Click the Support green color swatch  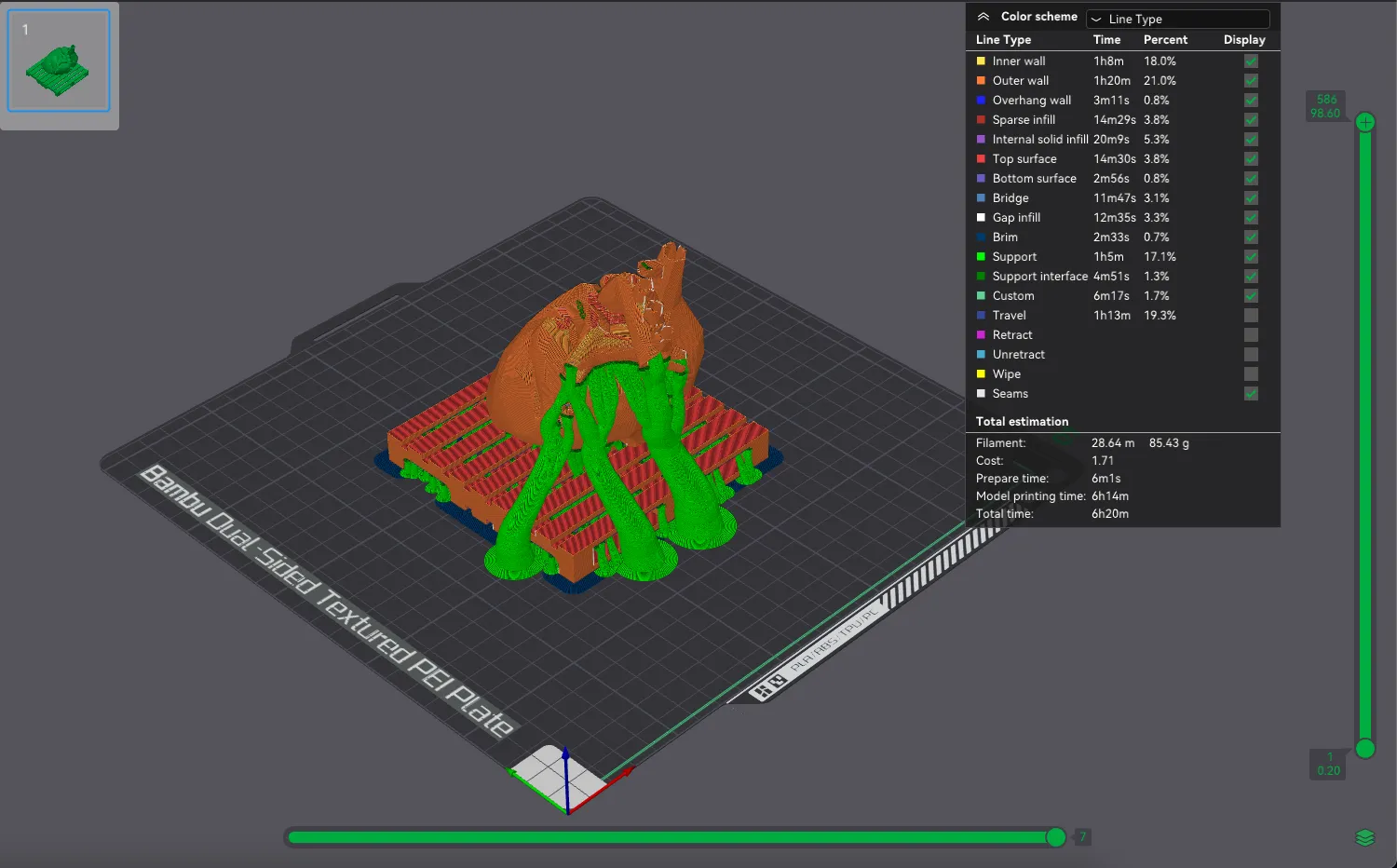click(981, 257)
